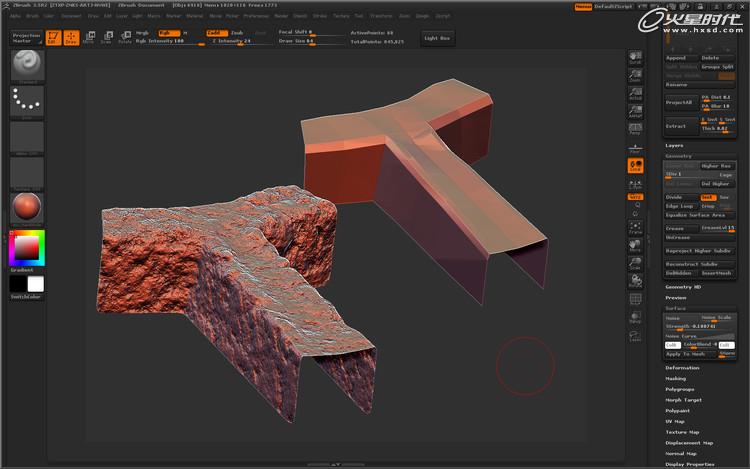Click the Zoom canvas icon
Viewport: 750px width, 469px height.
(x=635, y=76)
